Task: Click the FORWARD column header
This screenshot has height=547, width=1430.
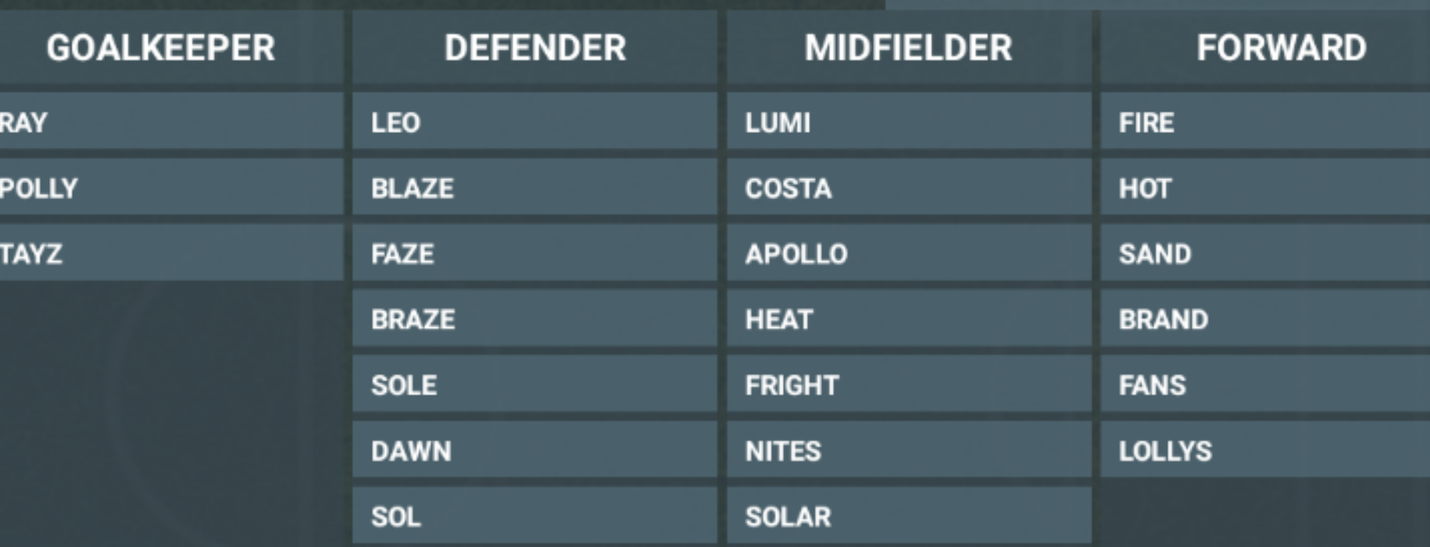Action: pyautogui.click(x=1266, y=48)
